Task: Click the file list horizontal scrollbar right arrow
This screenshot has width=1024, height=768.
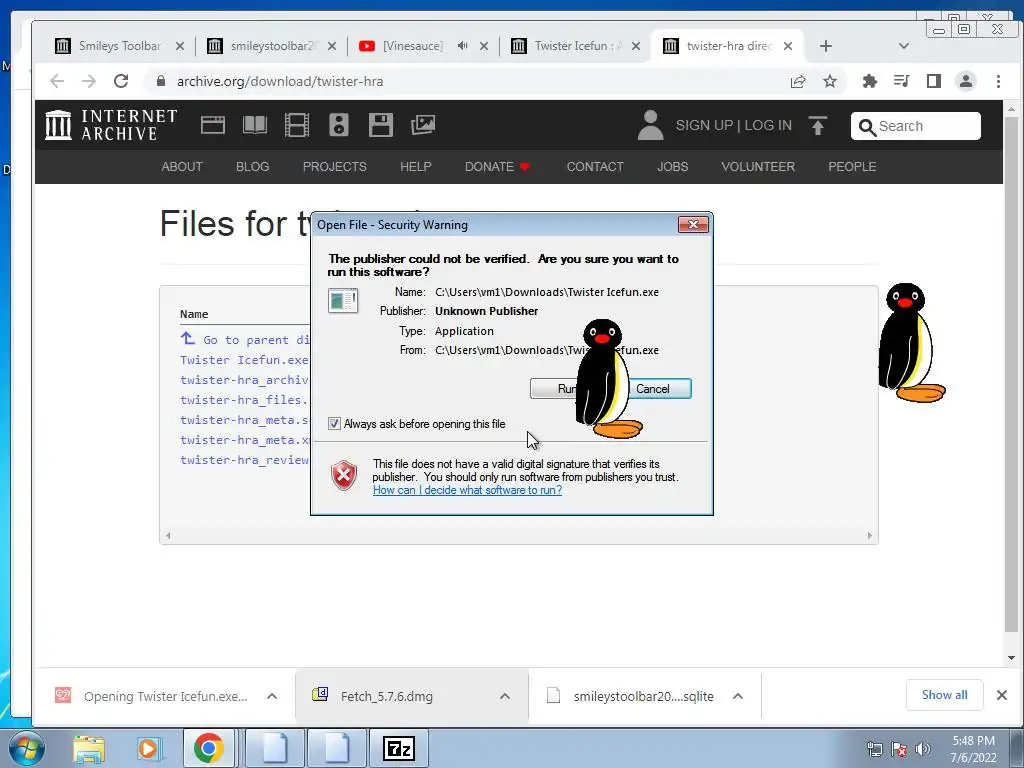Action: 869,536
